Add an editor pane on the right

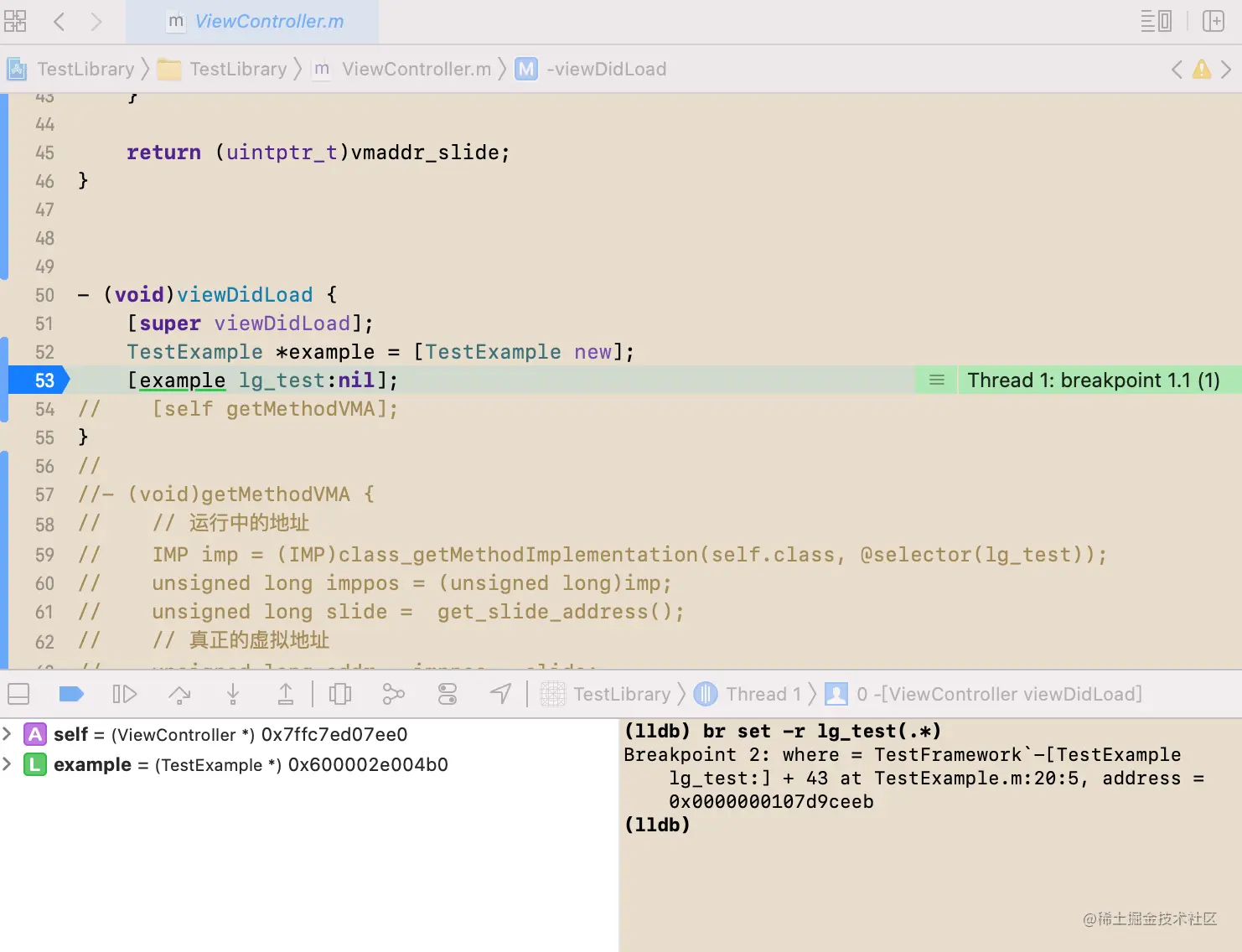click(1213, 21)
